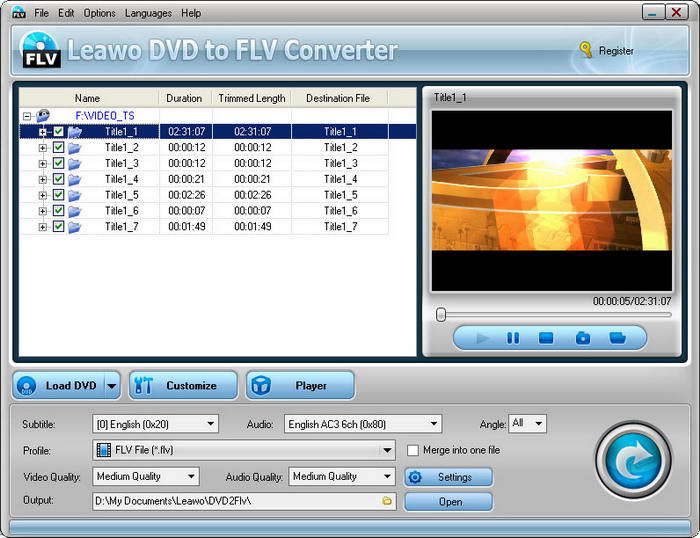Click the Duration column header

pyautogui.click(x=184, y=98)
